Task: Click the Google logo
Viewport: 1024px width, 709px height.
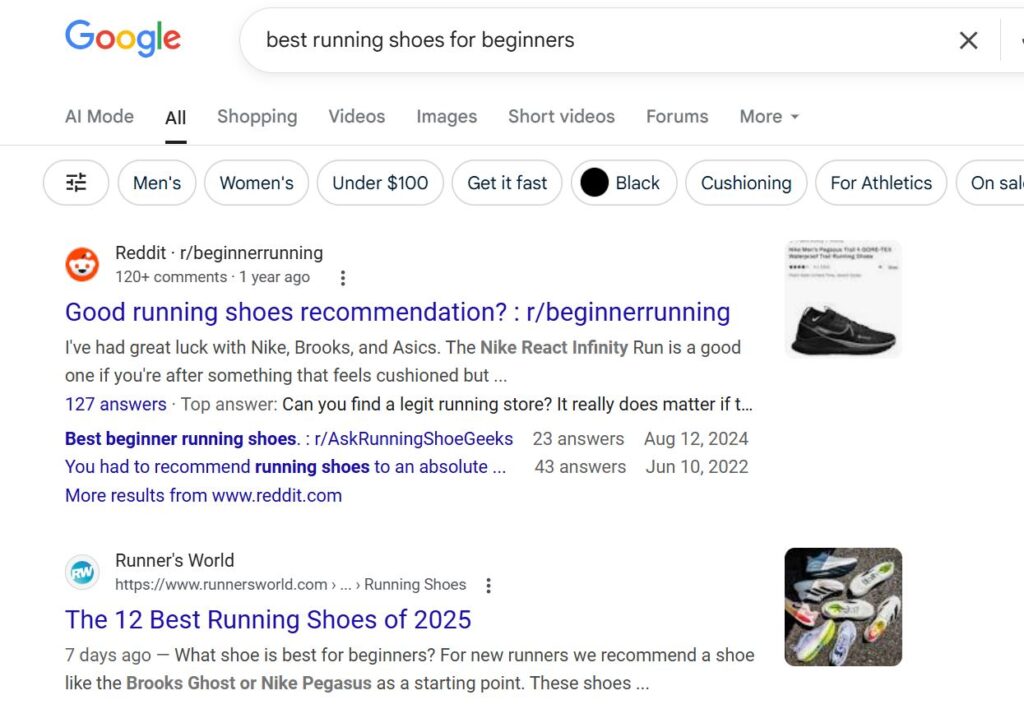Action: [x=123, y=37]
